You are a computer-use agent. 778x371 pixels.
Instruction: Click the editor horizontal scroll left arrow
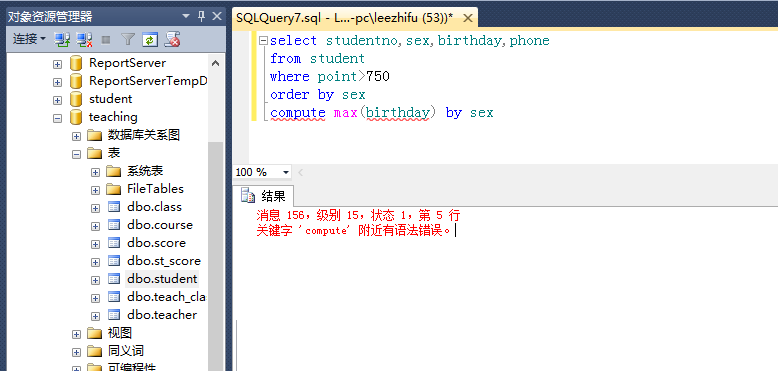(300, 173)
